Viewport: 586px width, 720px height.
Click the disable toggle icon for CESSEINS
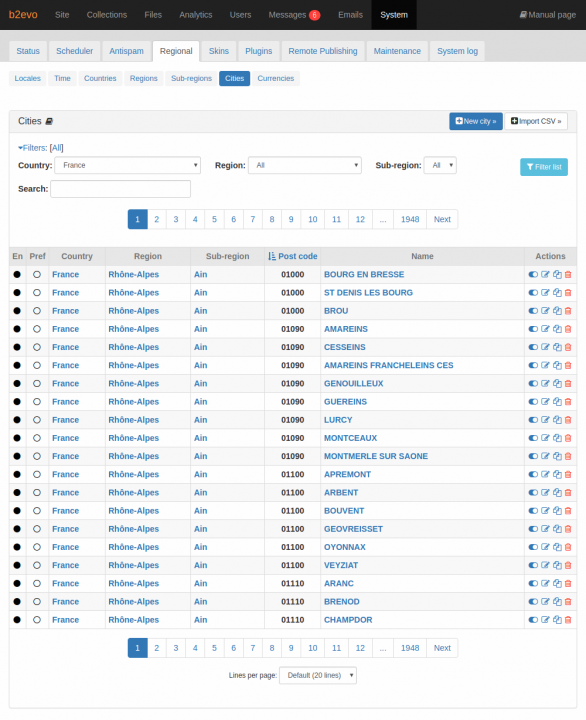[533, 347]
